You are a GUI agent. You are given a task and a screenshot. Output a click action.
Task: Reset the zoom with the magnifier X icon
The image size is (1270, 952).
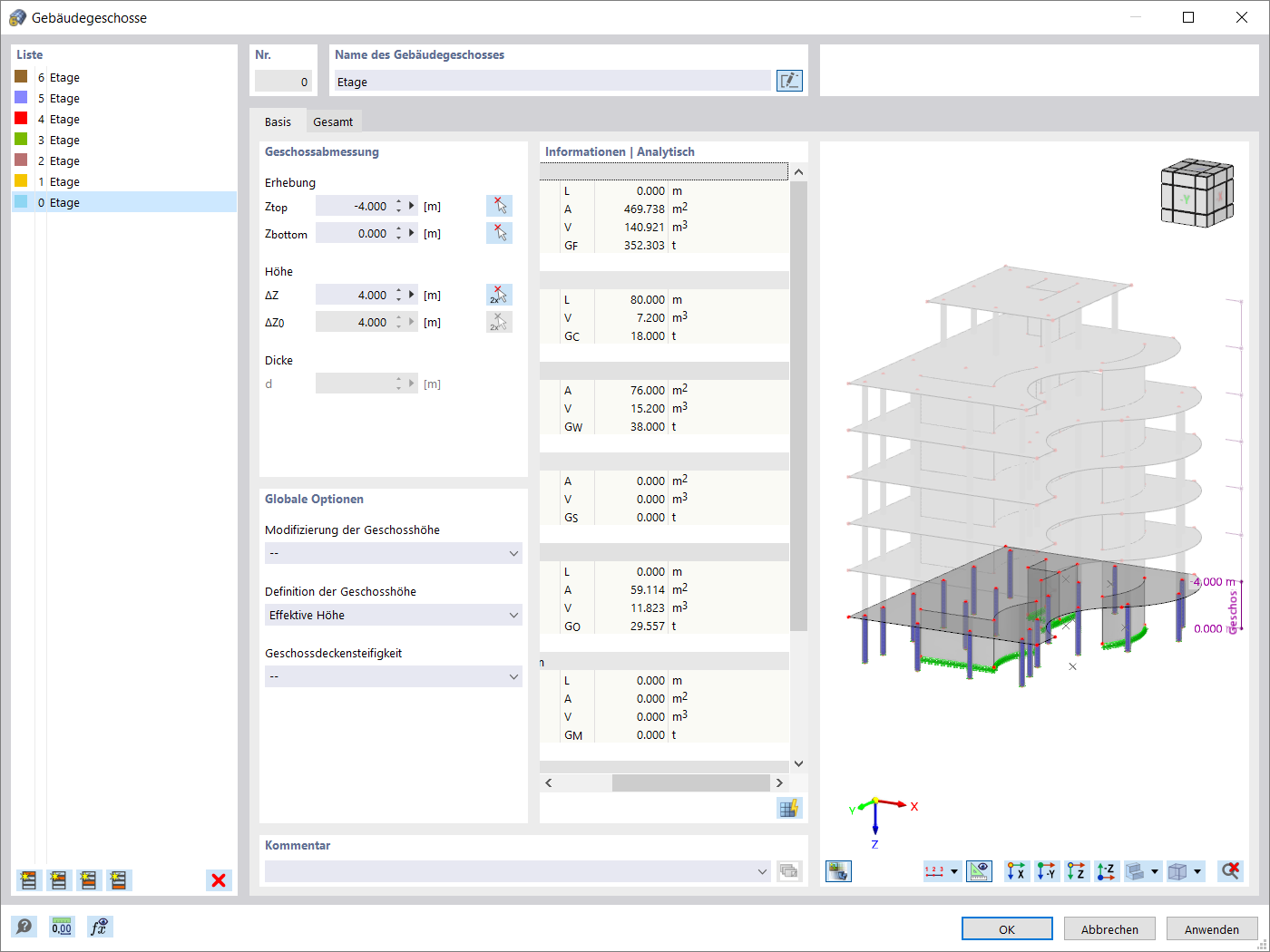[x=1230, y=871]
